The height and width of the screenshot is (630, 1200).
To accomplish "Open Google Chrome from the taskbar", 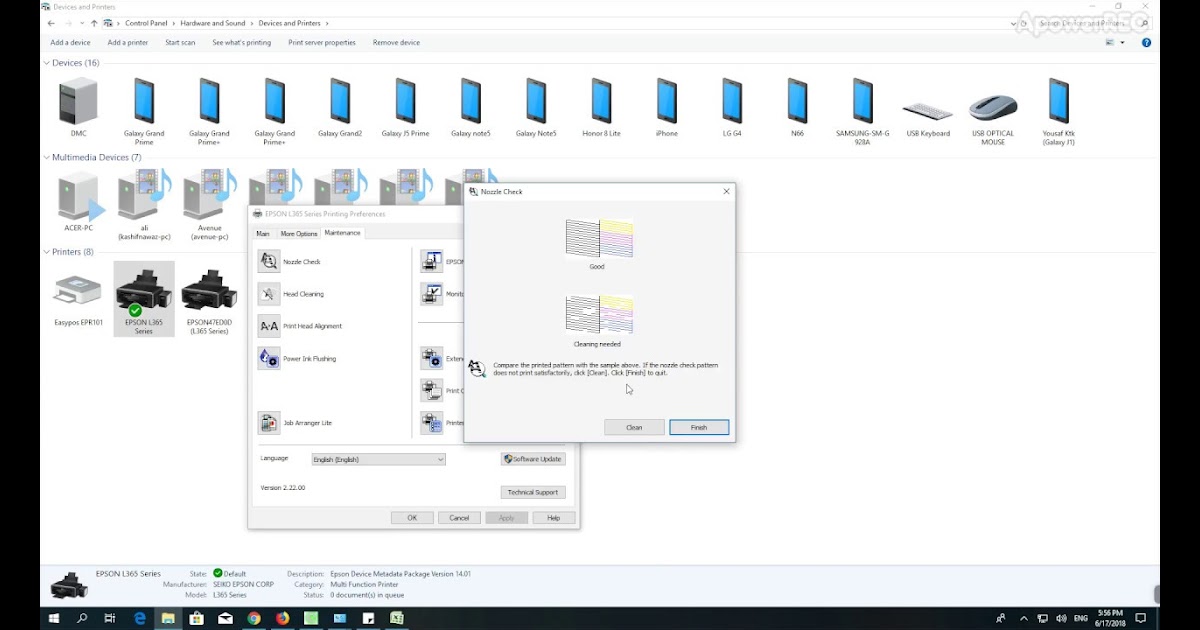I will click(x=254, y=619).
